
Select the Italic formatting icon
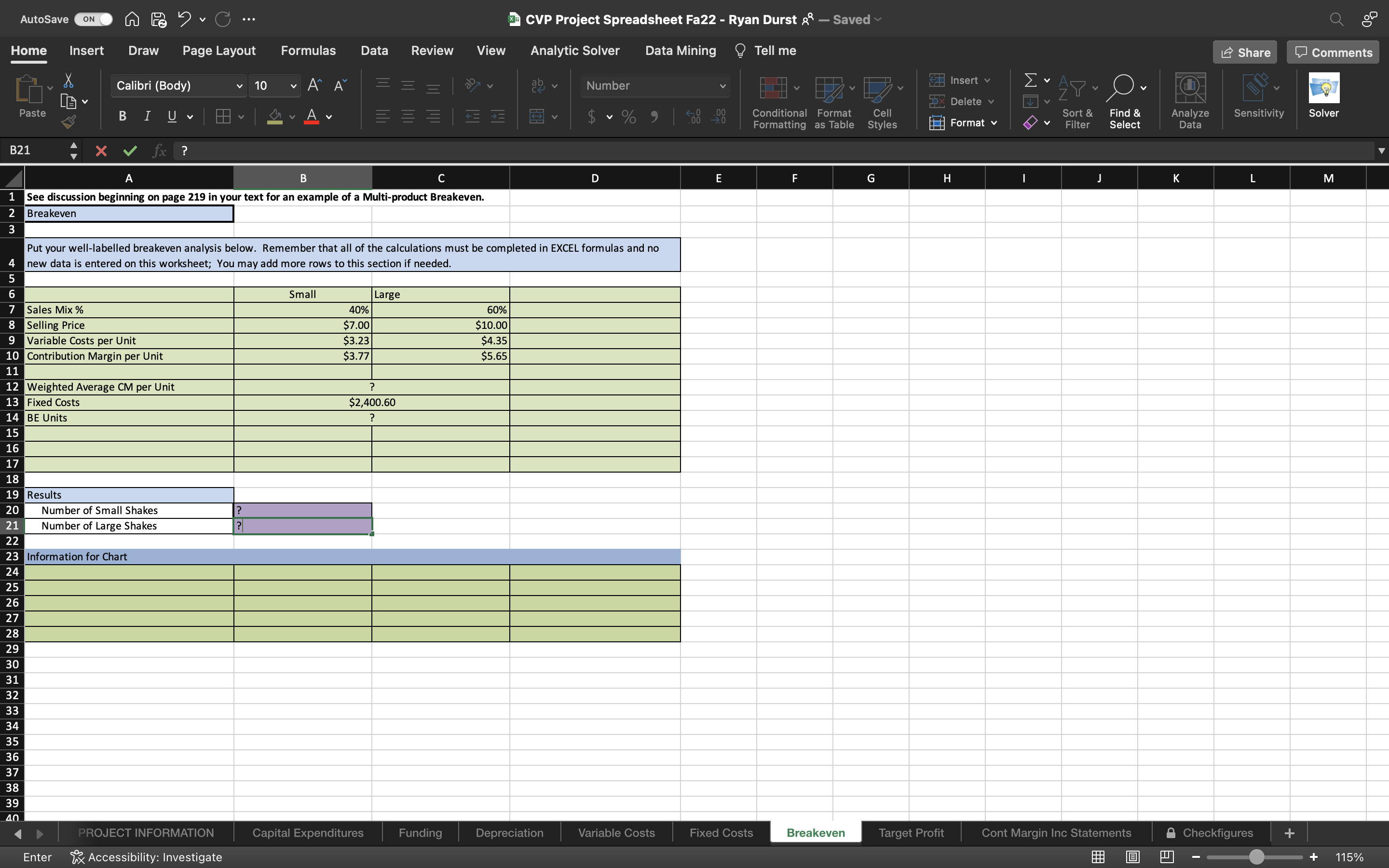[146, 116]
